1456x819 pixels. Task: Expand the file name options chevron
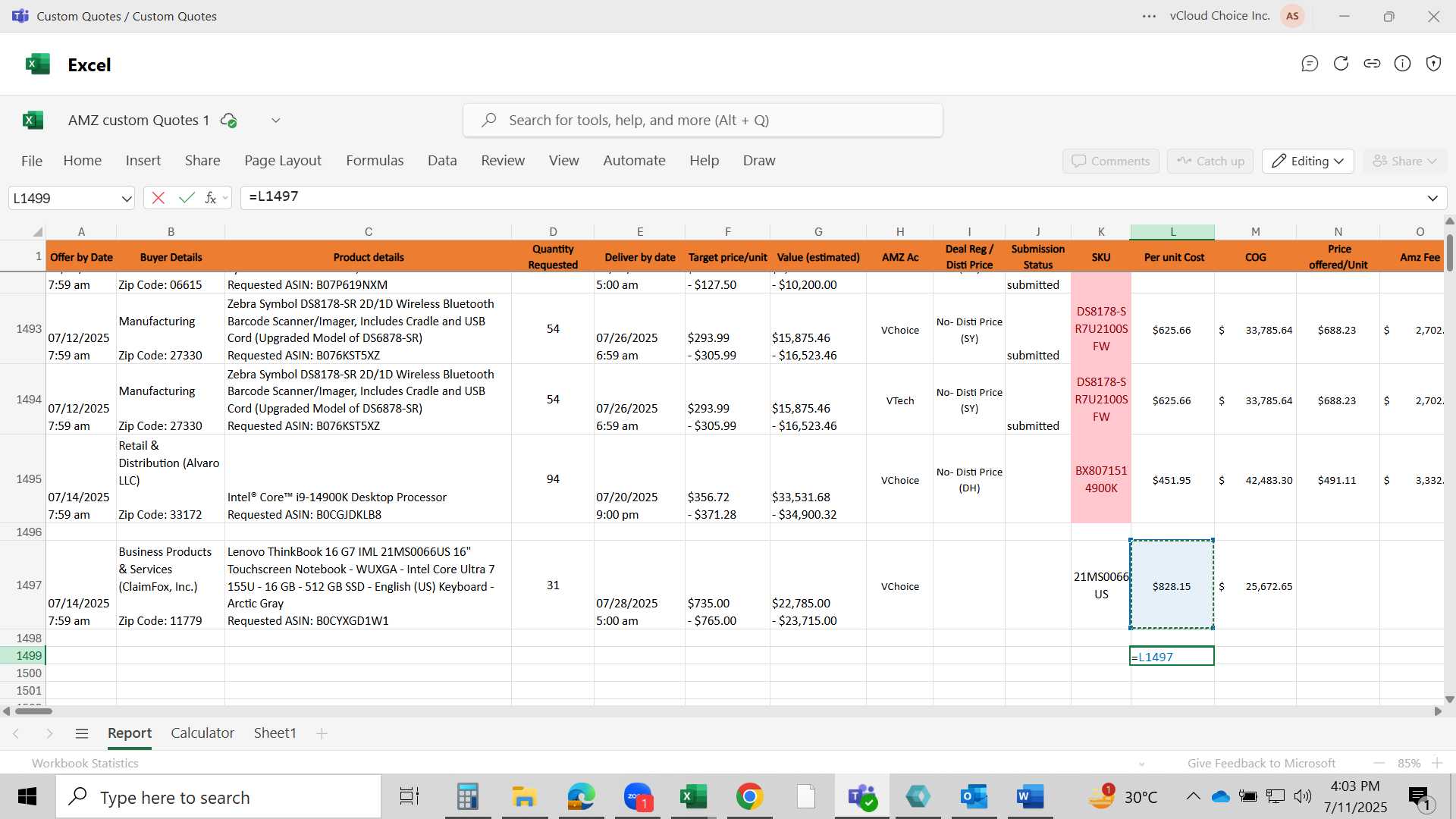click(276, 120)
